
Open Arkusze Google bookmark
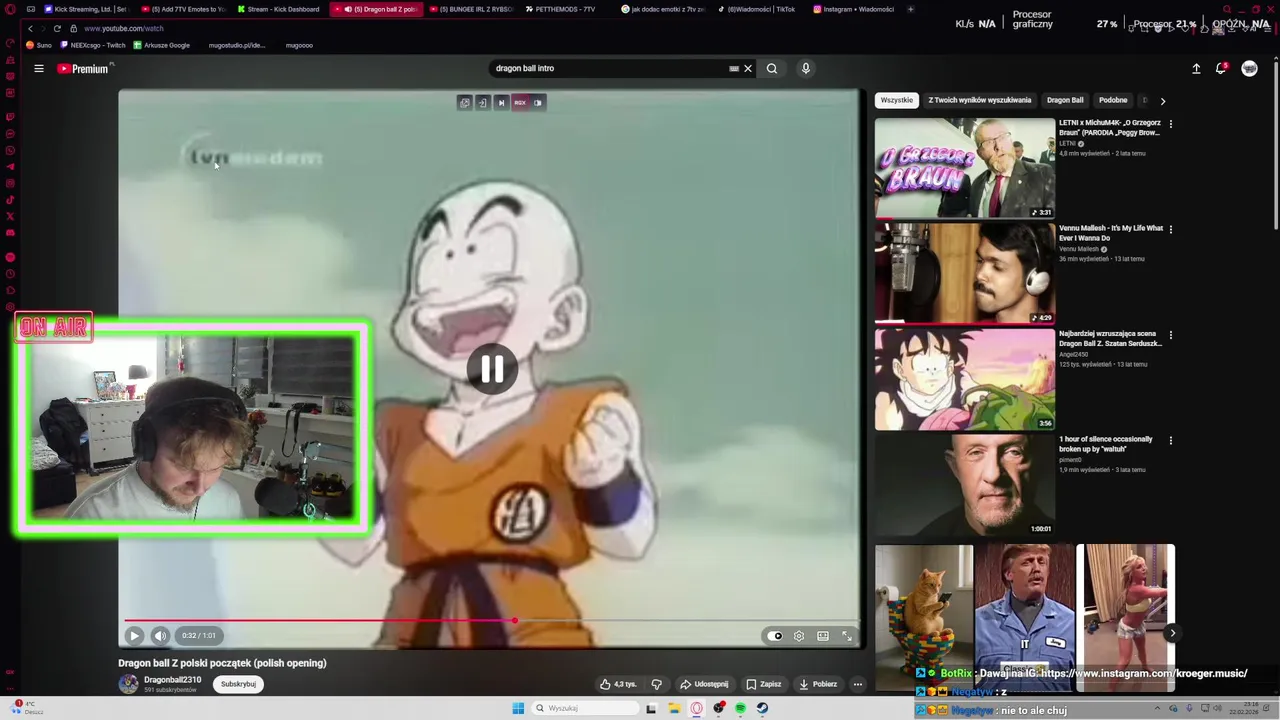(161, 45)
